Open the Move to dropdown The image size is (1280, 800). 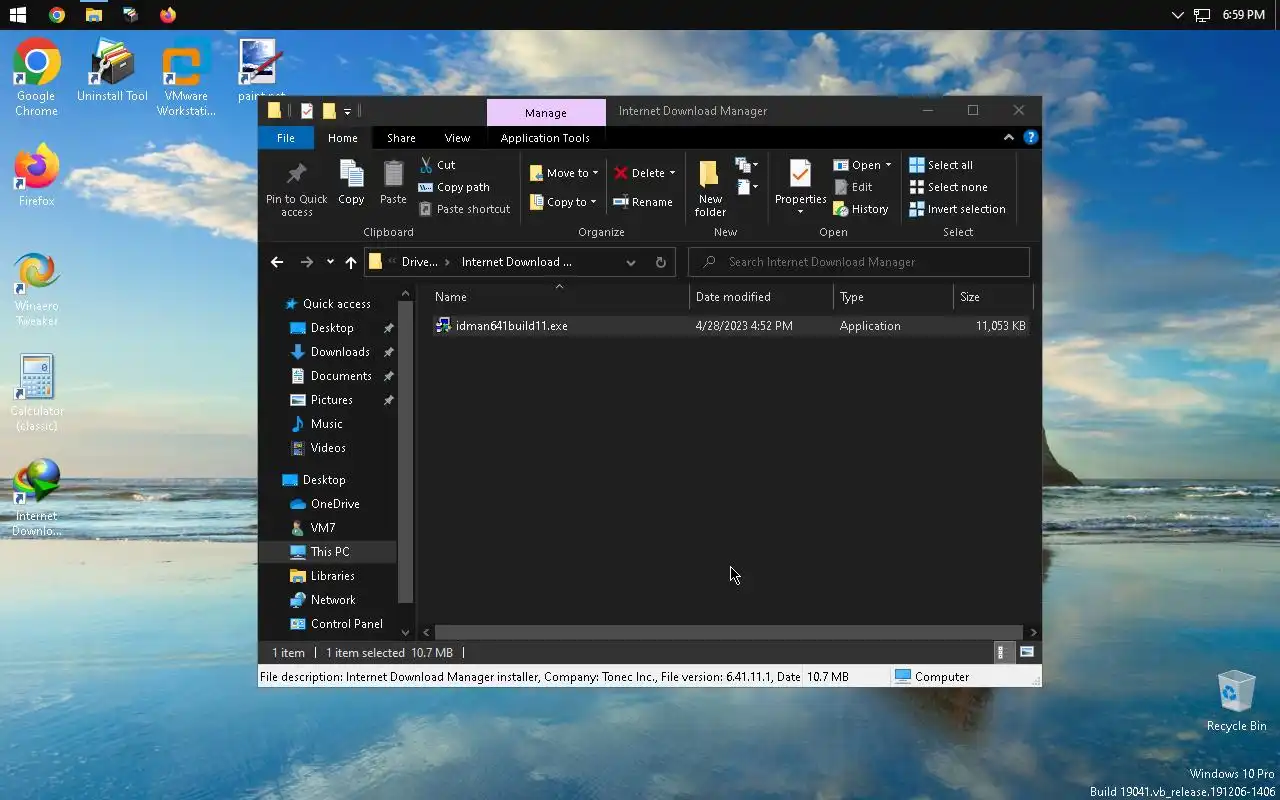[564, 173]
